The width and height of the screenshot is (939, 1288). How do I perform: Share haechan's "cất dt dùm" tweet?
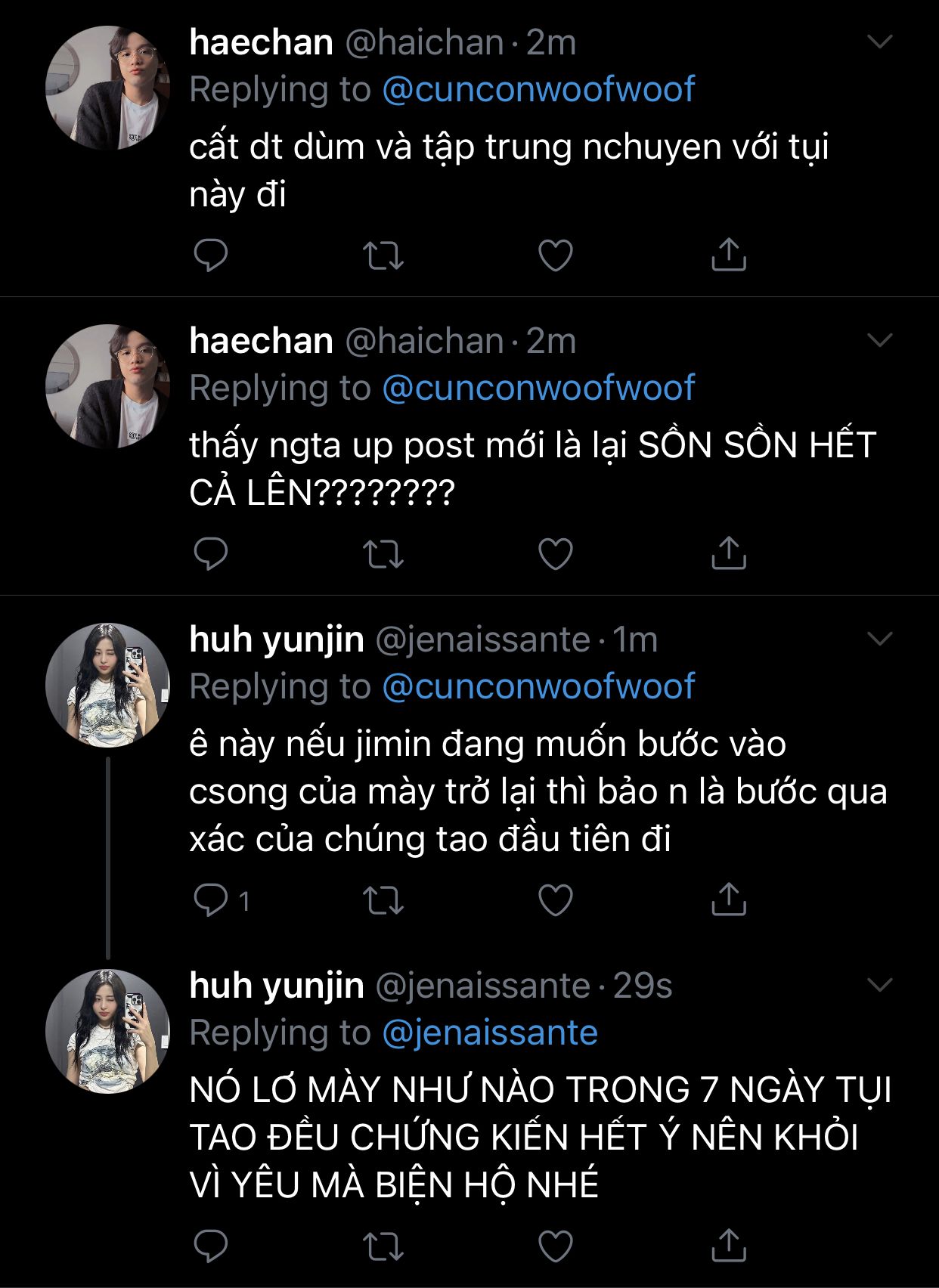729,255
